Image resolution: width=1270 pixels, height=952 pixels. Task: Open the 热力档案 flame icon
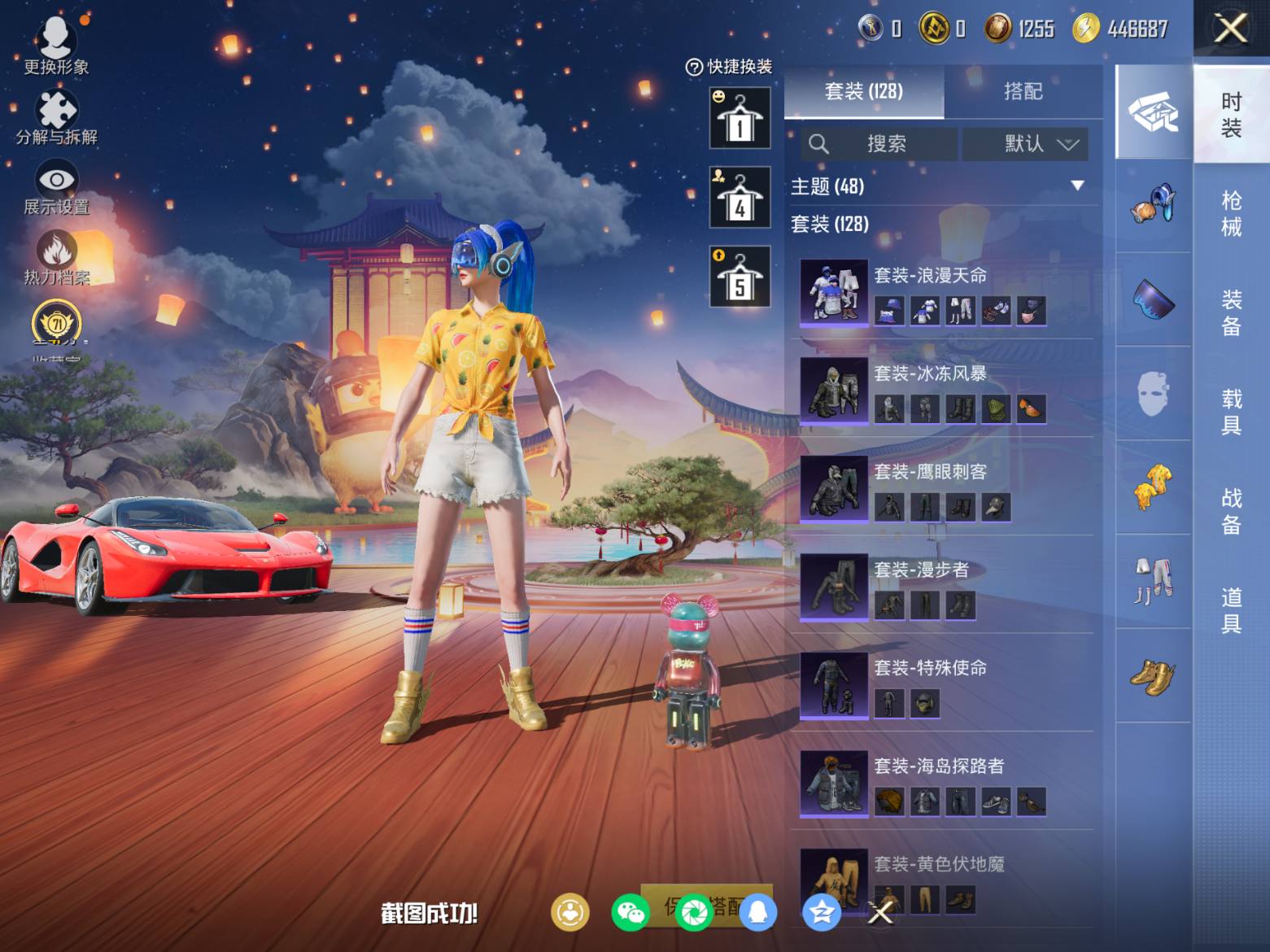[x=56, y=251]
